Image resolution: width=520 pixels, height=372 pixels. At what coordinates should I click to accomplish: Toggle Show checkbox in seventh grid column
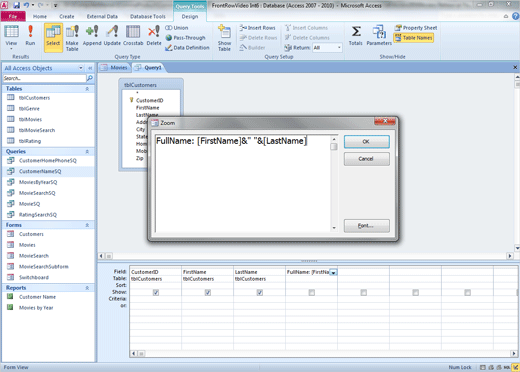coord(468,292)
